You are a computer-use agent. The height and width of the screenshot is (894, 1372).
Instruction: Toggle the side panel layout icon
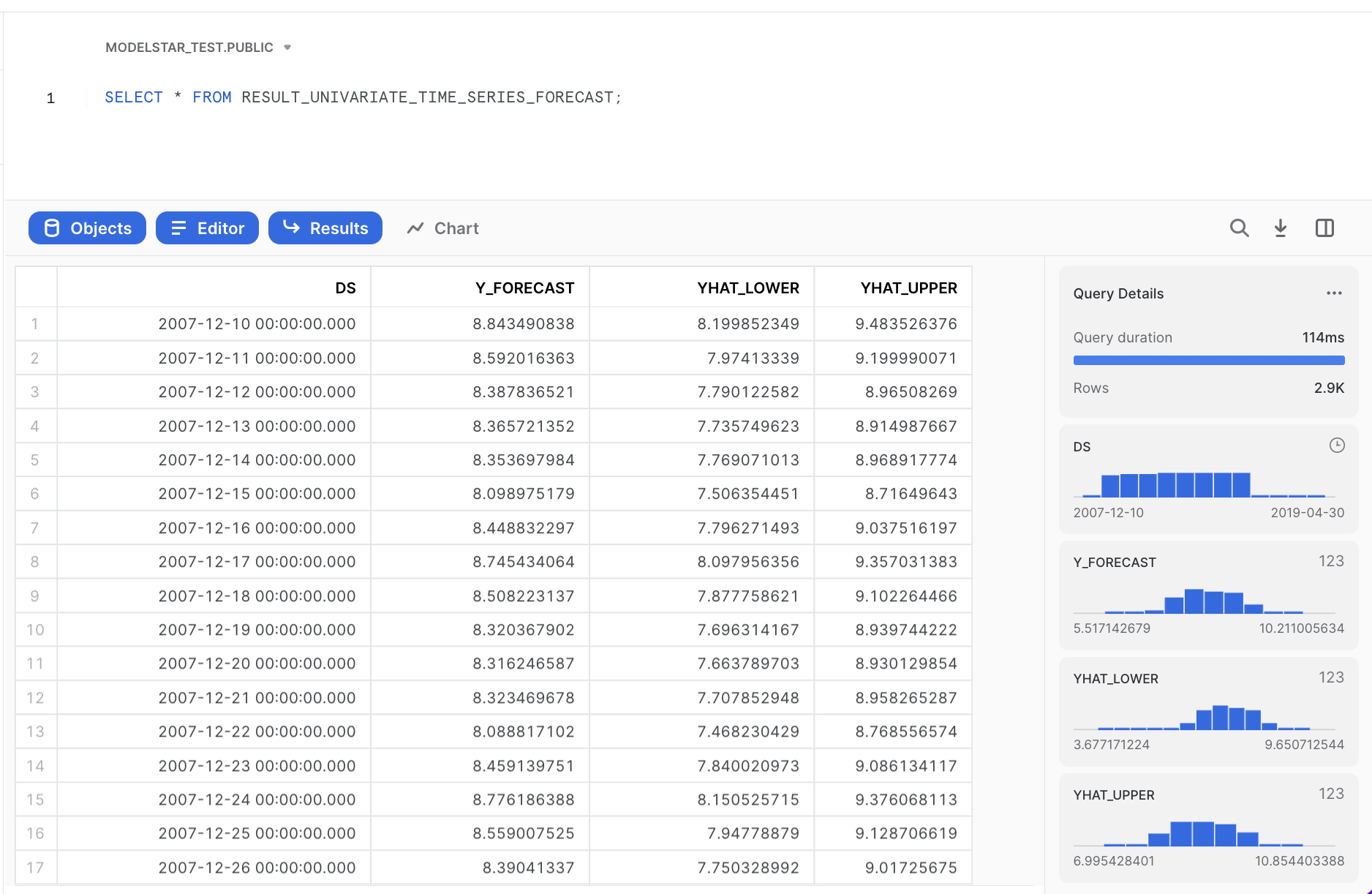[1324, 228]
